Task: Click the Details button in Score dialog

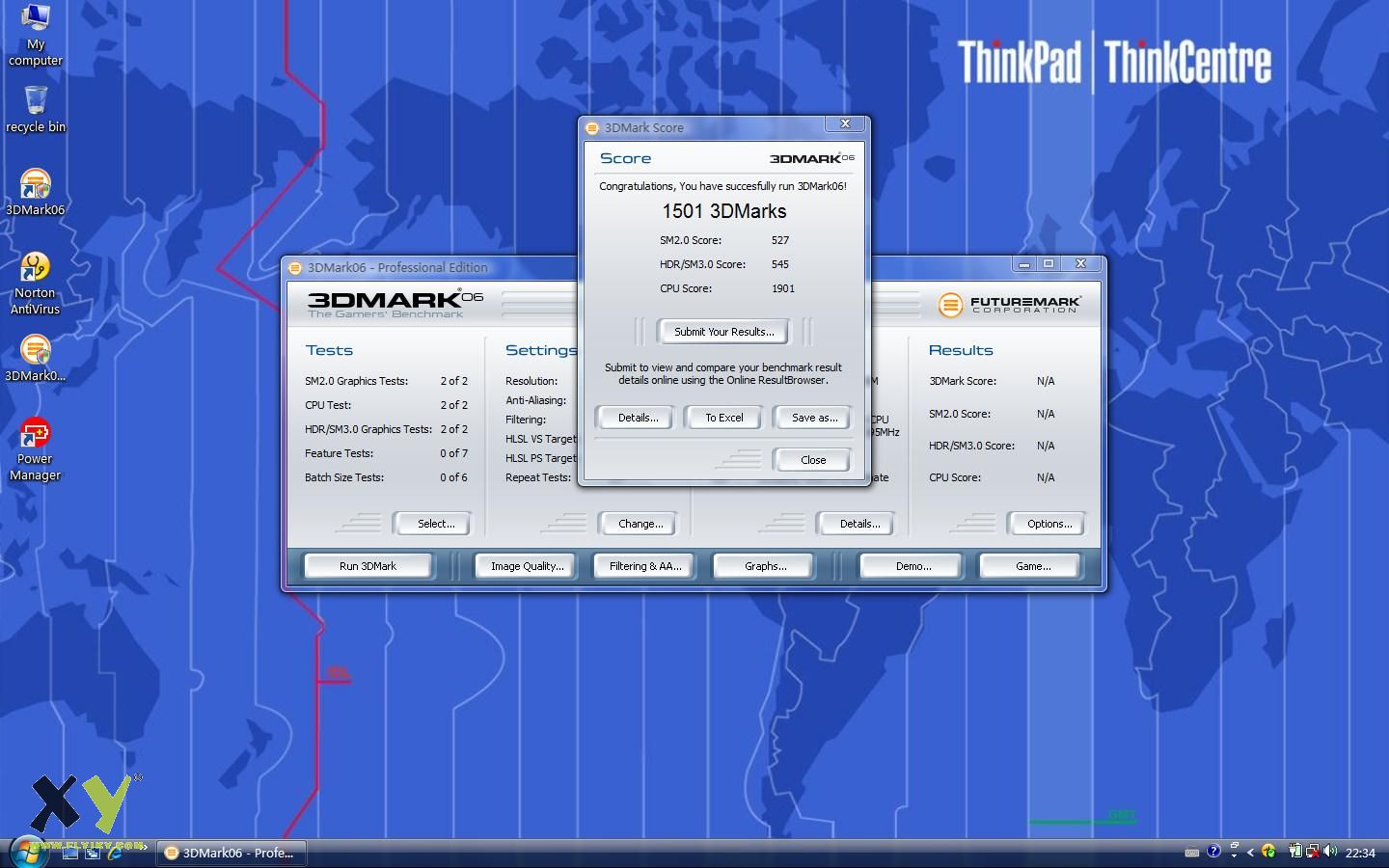Action: (638, 418)
